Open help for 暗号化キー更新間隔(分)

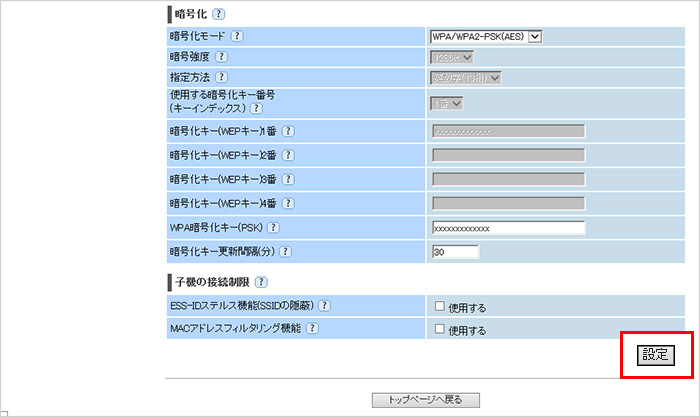pyautogui.click(x=298, y=250)
